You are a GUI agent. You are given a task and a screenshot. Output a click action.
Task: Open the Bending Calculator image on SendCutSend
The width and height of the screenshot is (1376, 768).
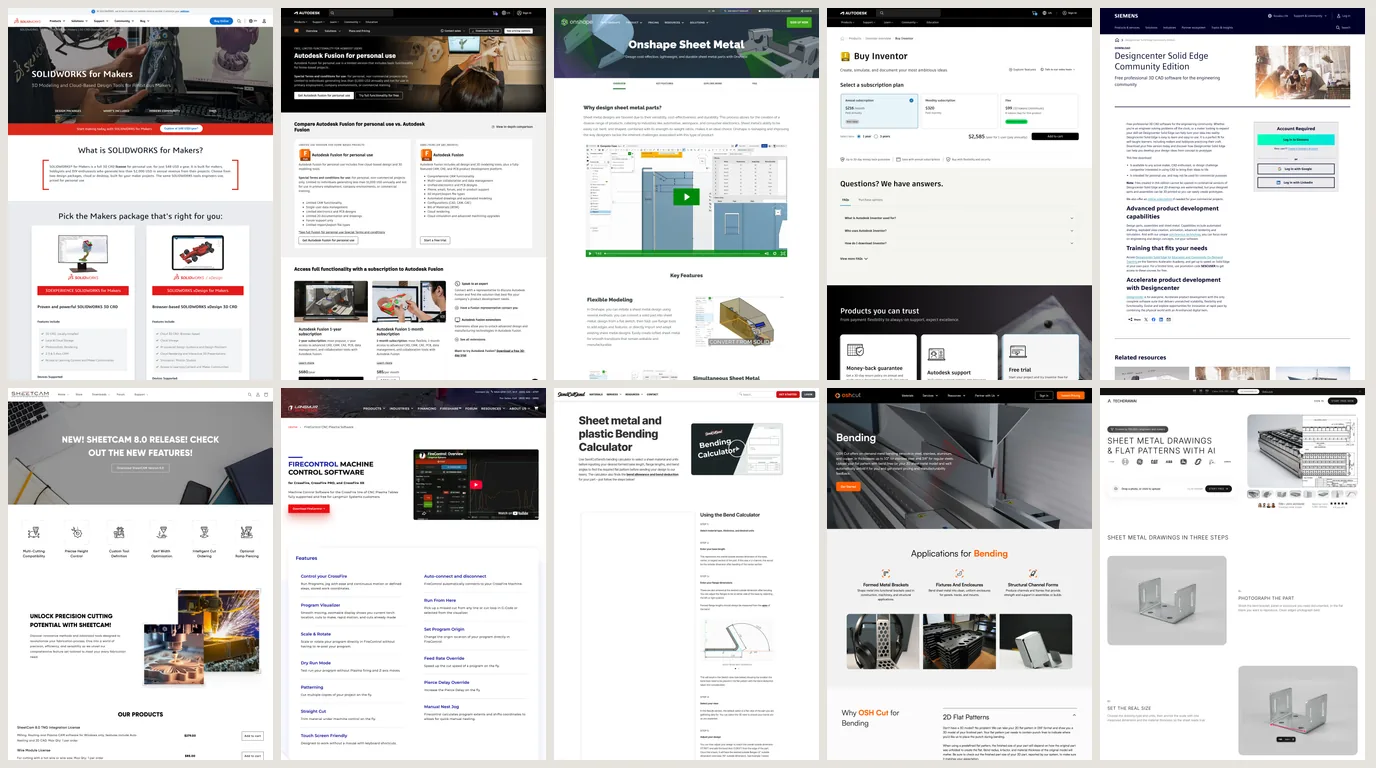coord(735,449)
